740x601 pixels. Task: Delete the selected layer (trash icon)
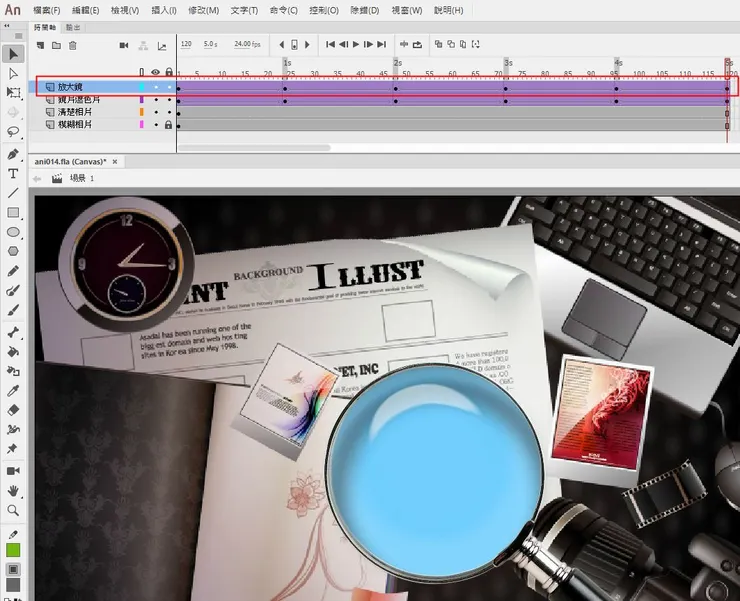click(x=72, y=45)
